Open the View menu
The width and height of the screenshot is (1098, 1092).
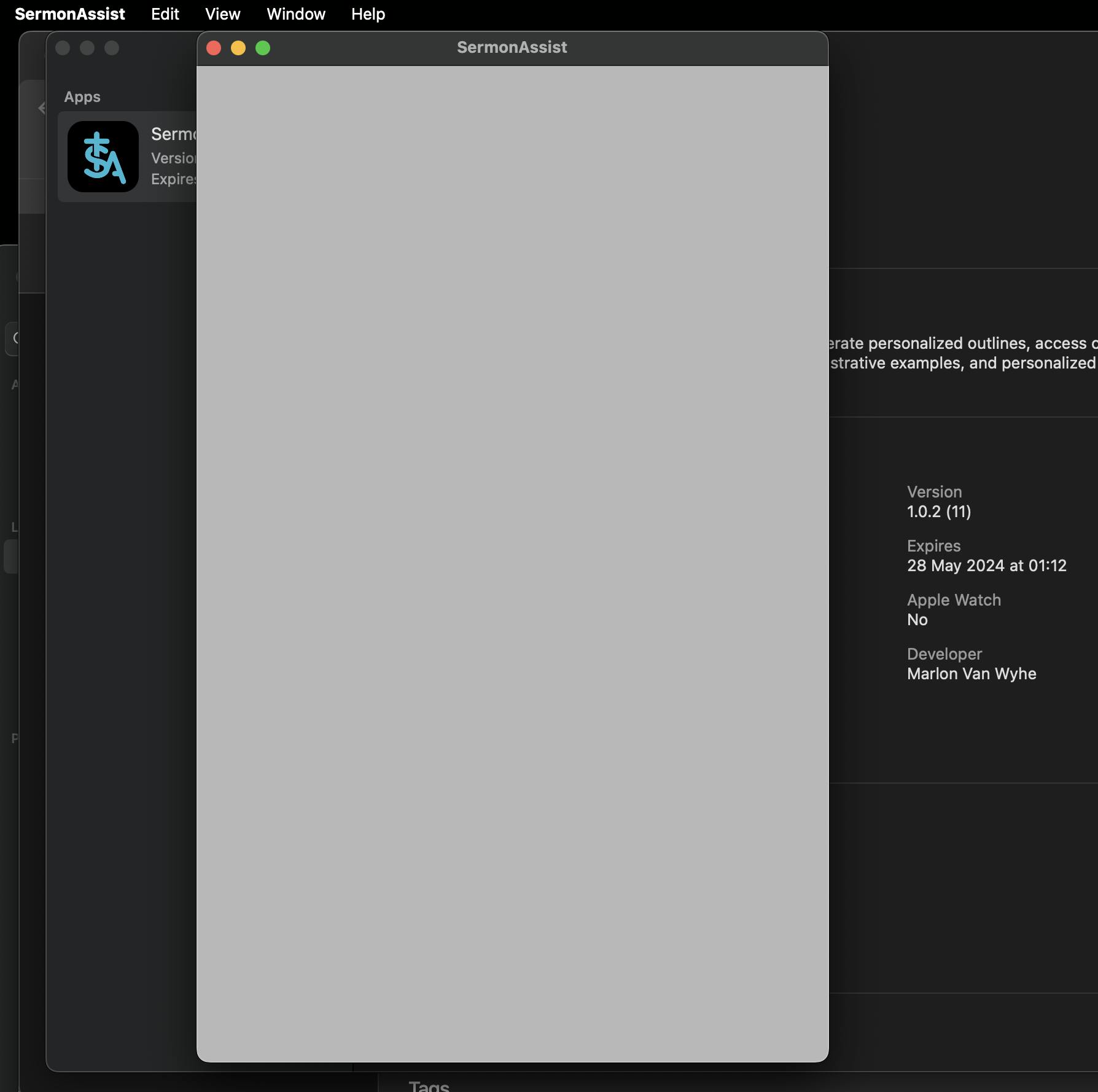pyautogui.click(x=222, y=14)
